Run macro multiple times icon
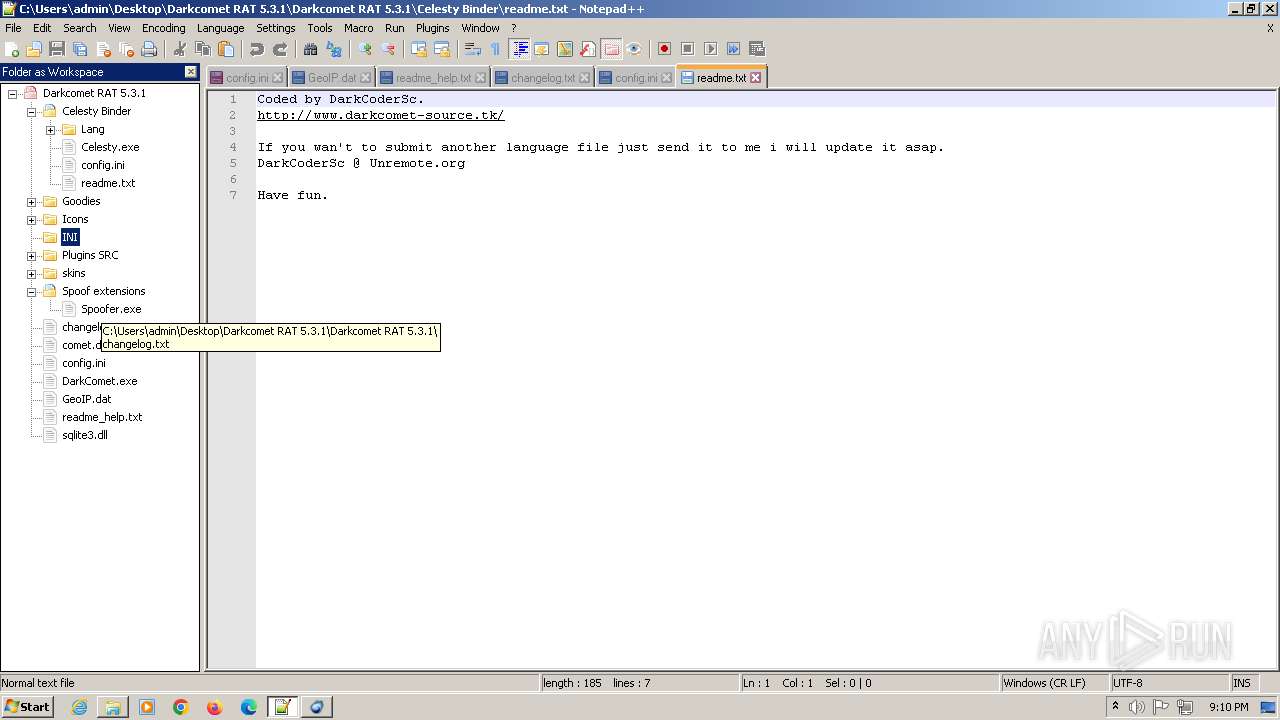 (733, 49)
